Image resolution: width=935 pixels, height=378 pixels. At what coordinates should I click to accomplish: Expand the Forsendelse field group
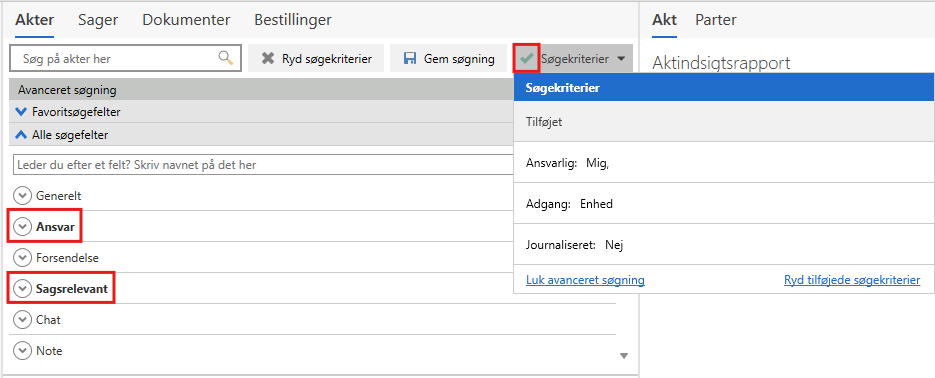click(x=22, y=258)
